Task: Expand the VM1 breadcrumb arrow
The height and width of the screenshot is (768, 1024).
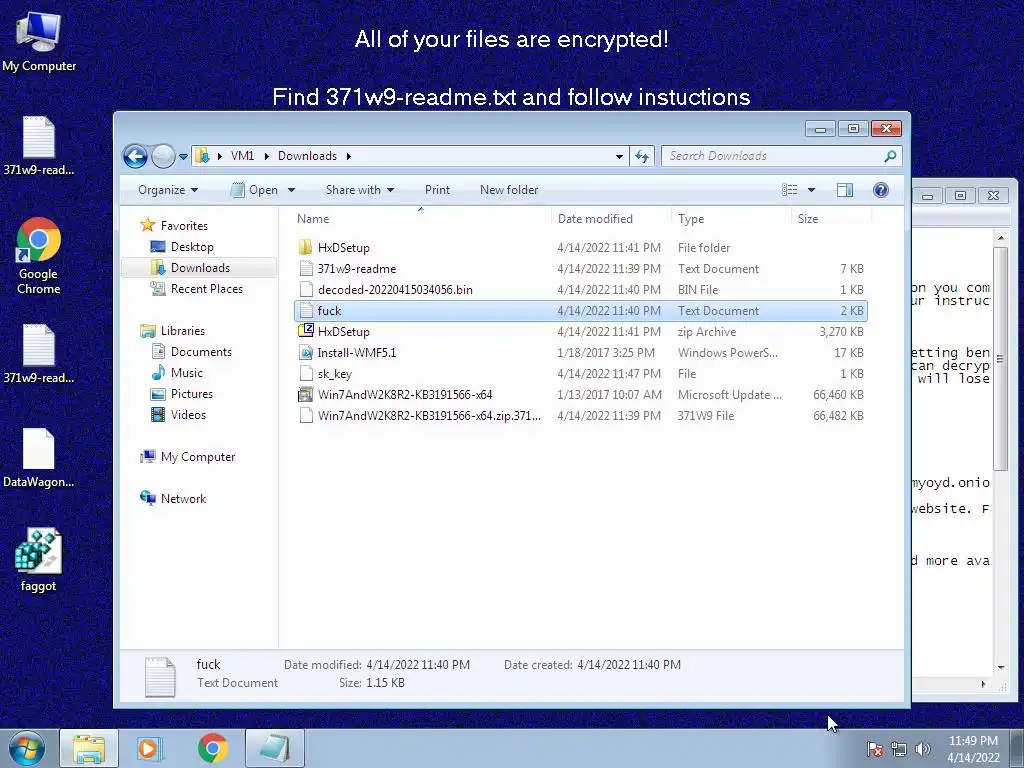Action: tap(266, 156)
